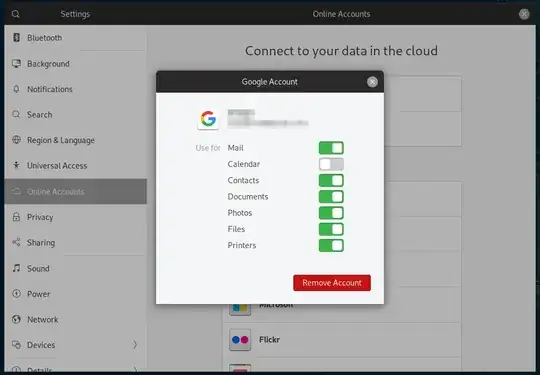This screenshot has width=540, height=375.
Task: Click the Files label text
Action: pyautogui.click(x=236, y=229)
